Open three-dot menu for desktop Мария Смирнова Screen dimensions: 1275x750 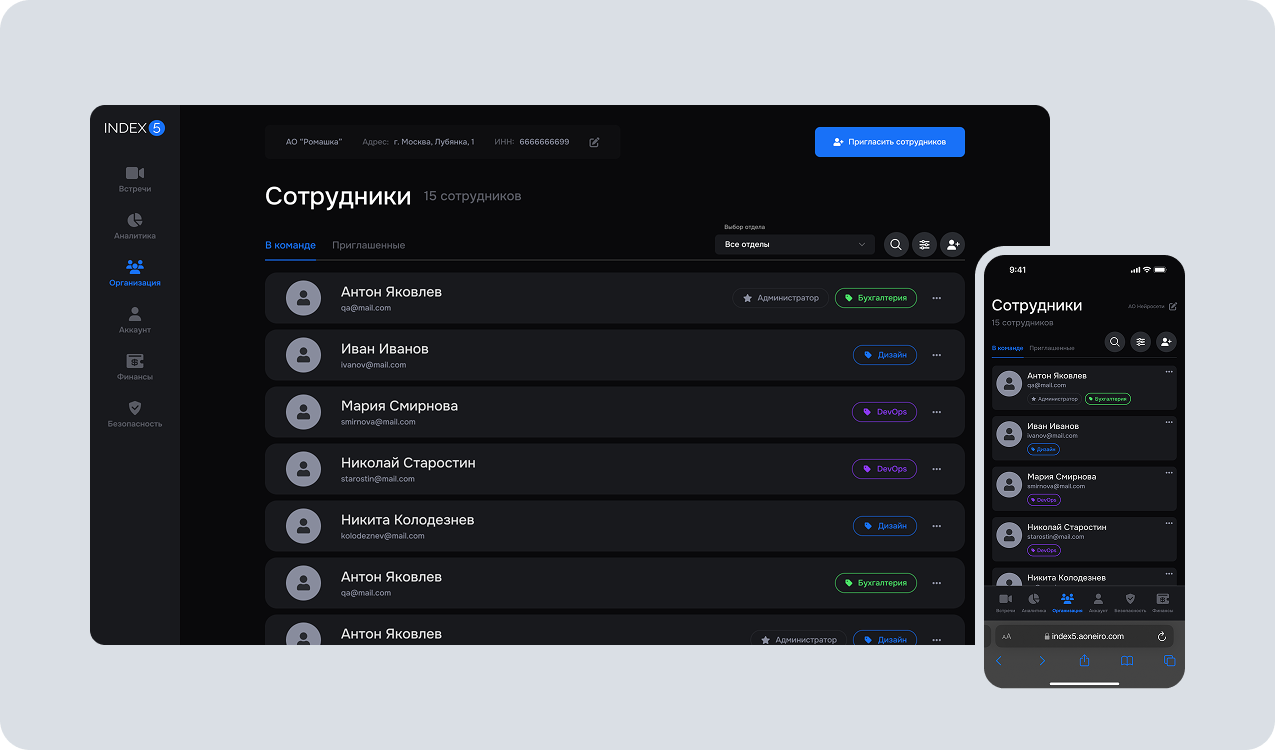click(937, 412)
